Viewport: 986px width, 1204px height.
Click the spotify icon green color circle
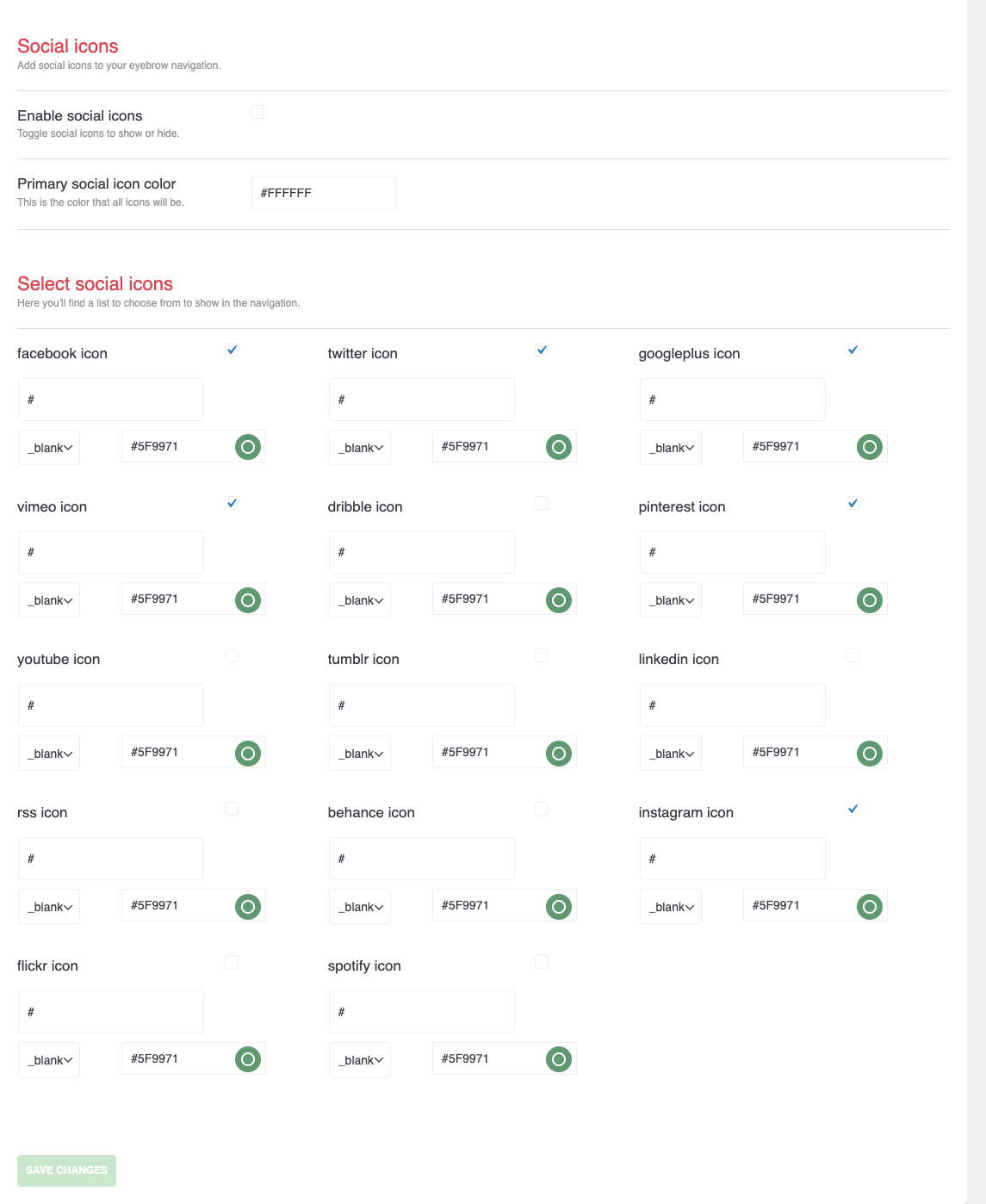[559, 1059]
